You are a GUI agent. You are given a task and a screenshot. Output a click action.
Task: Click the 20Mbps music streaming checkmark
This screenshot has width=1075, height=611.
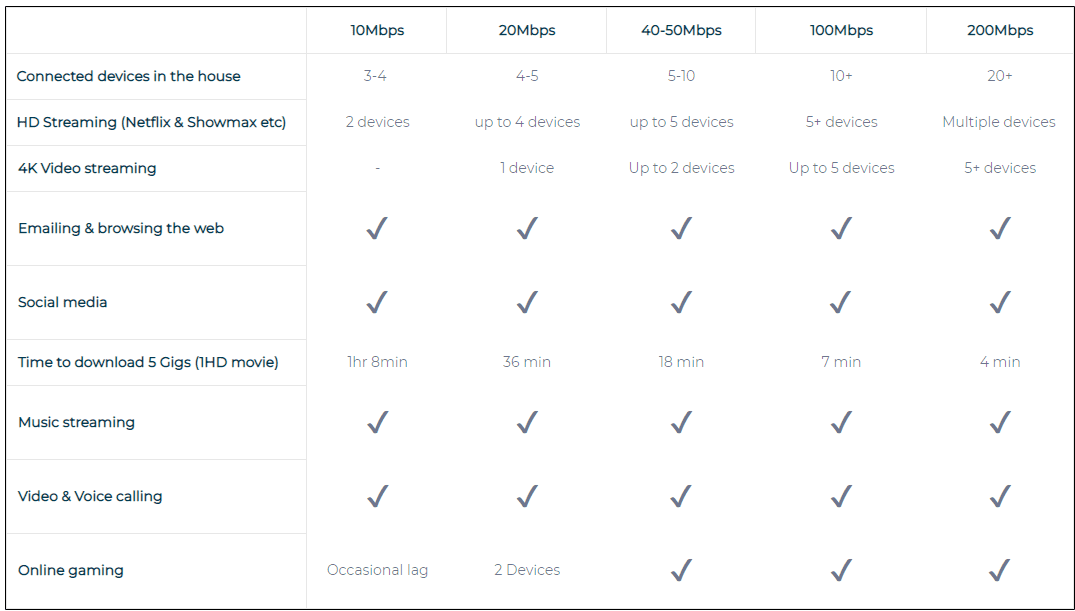(x=527, y=423)
